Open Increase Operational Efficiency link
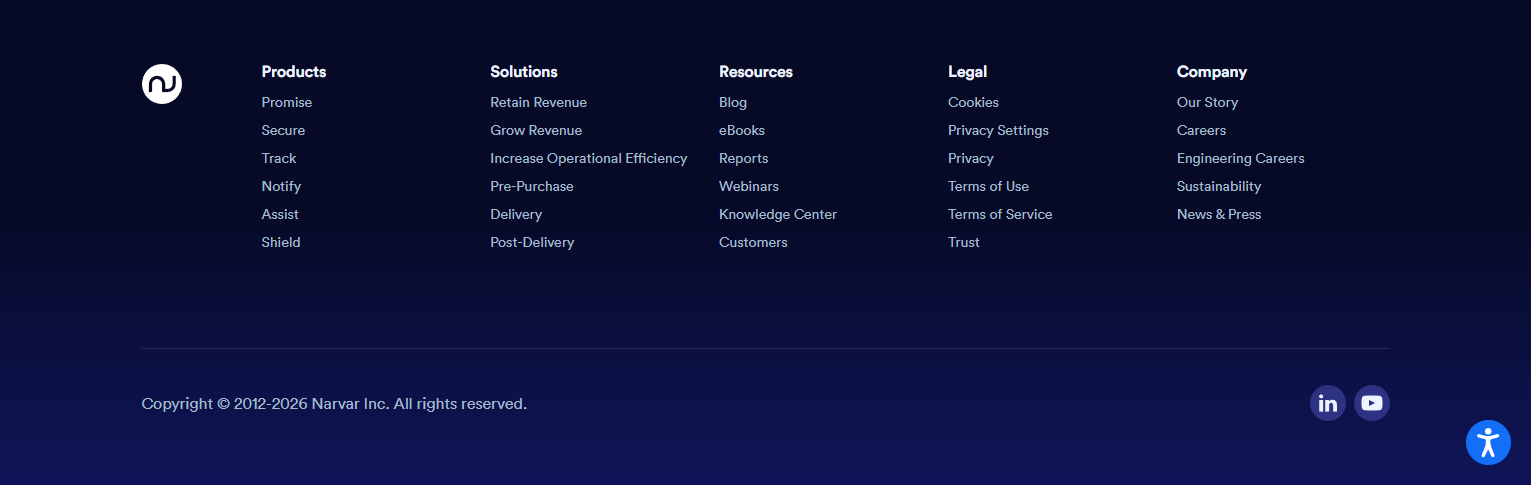1531x485 pixels. (589, 158)
